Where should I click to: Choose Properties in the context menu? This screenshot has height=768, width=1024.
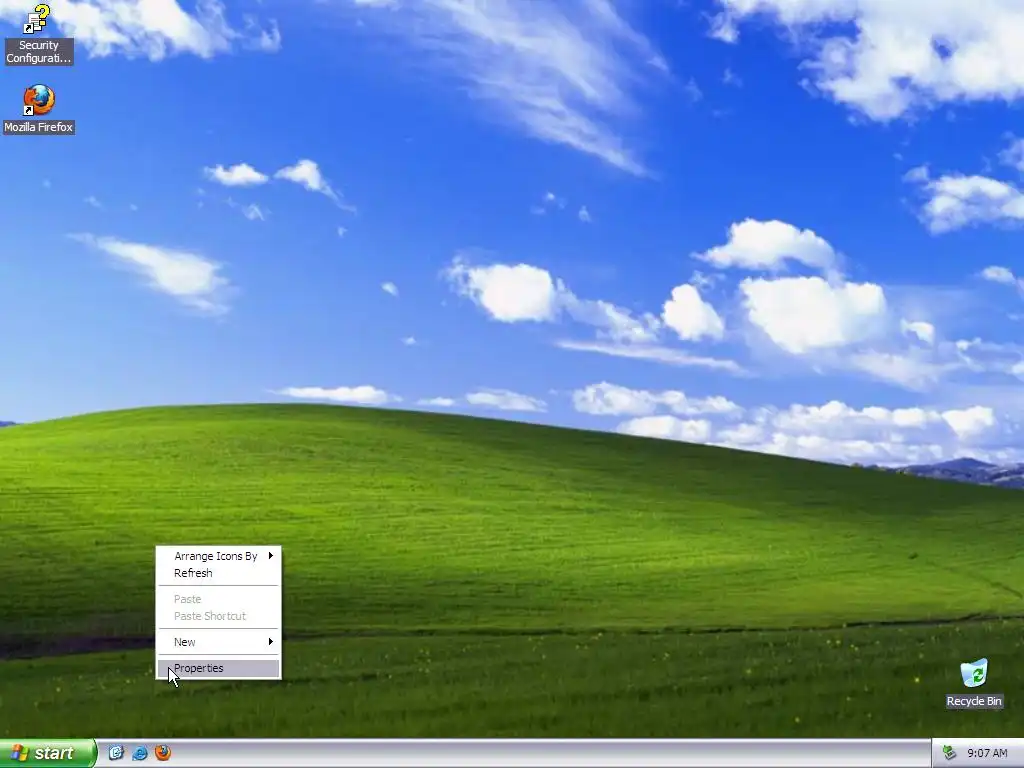coord(218,668)
